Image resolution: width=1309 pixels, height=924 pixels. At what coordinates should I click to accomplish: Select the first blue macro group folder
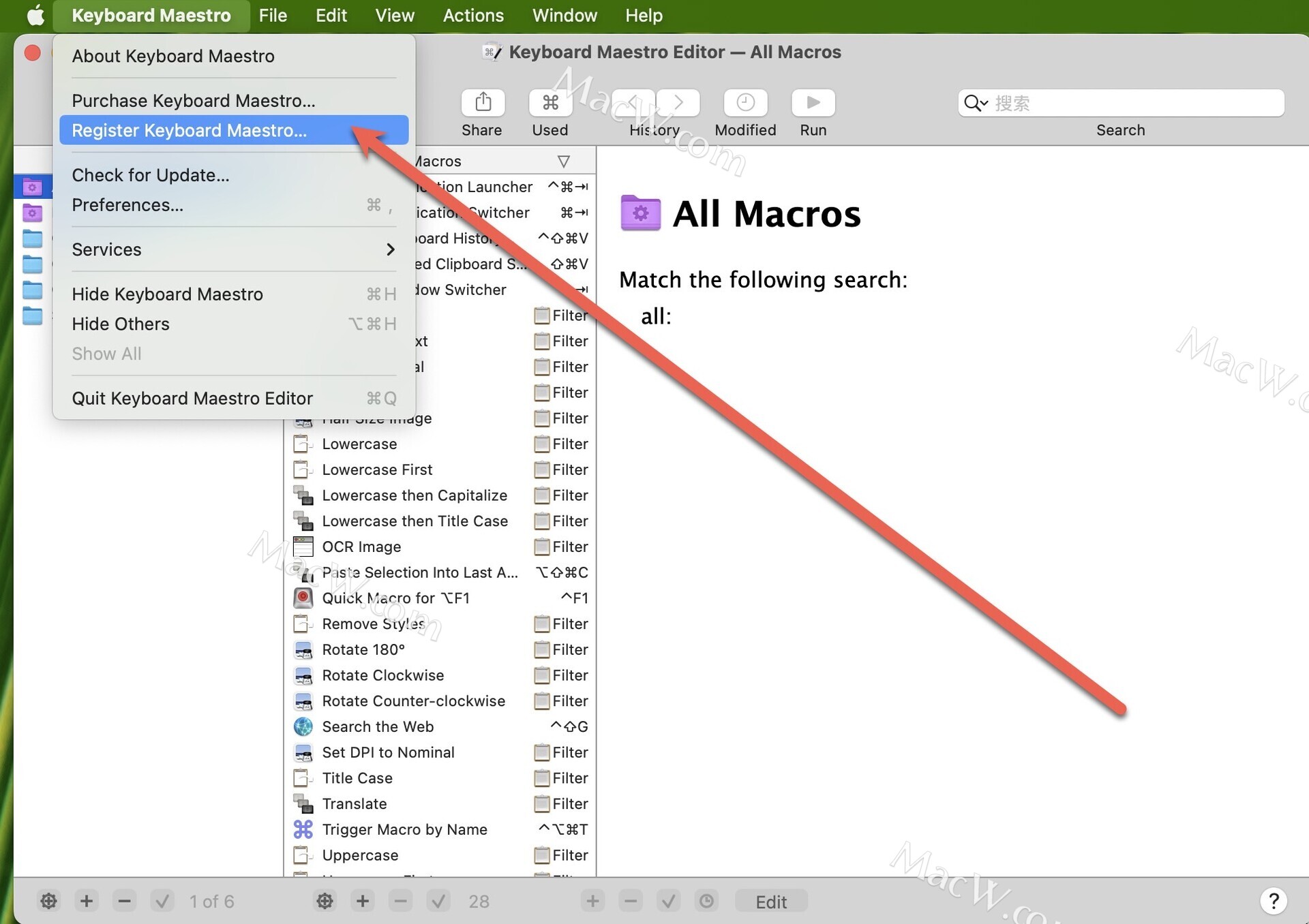click(x=32, y=238)
